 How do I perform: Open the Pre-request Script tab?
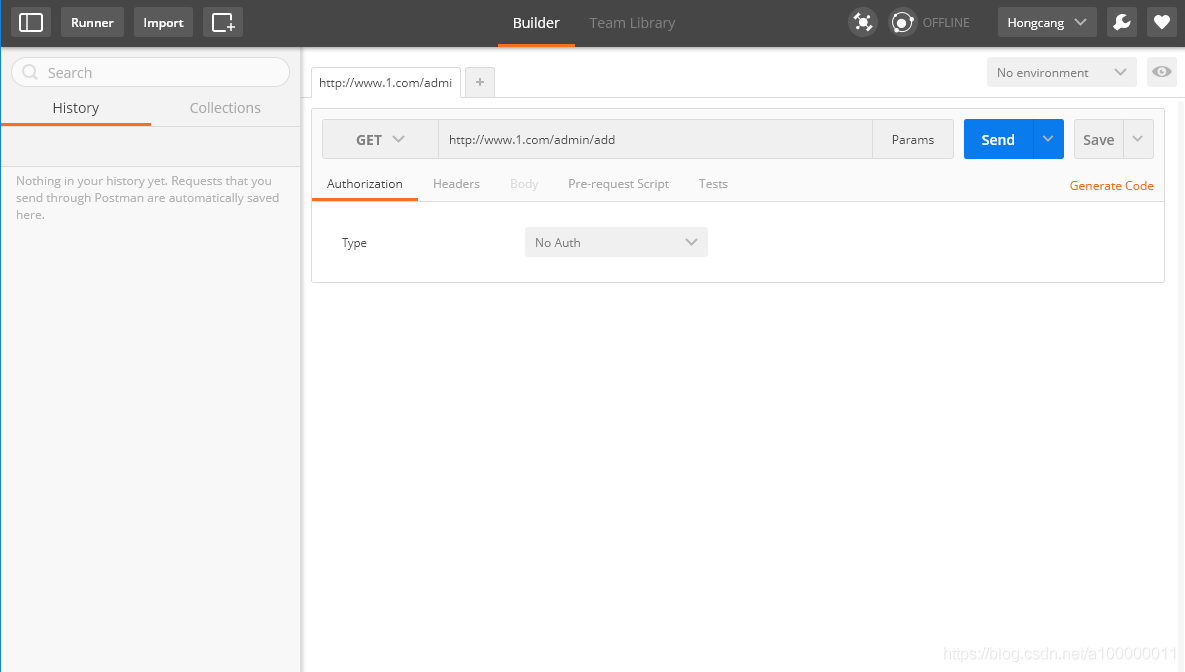click(618, 184)
